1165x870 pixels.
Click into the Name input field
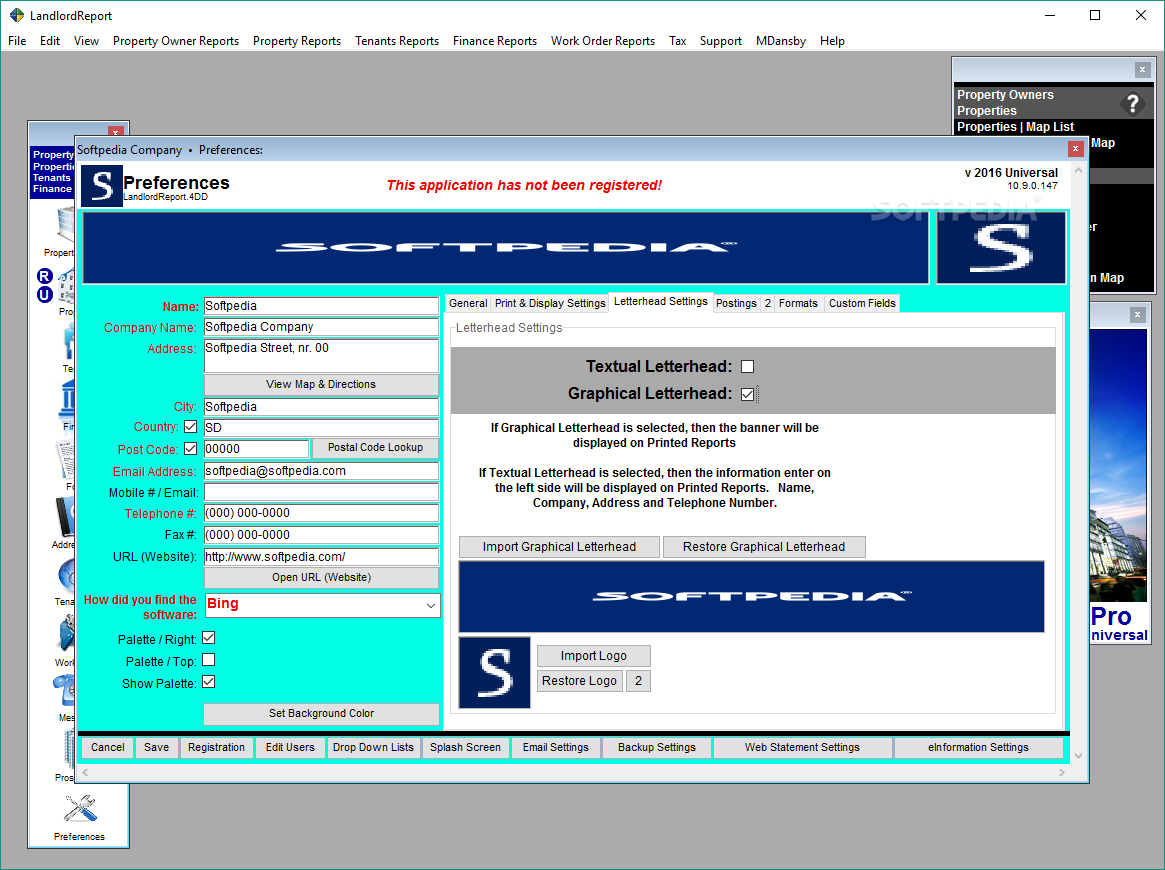pyautogui.click(x=321, y=306)
